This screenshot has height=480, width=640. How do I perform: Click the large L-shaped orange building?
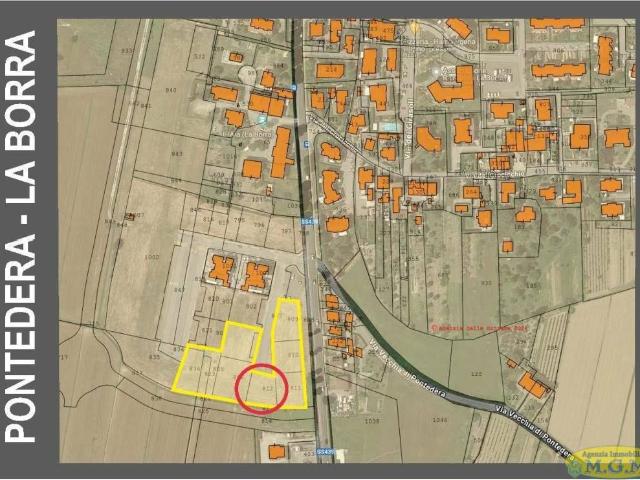click(453, 86)
